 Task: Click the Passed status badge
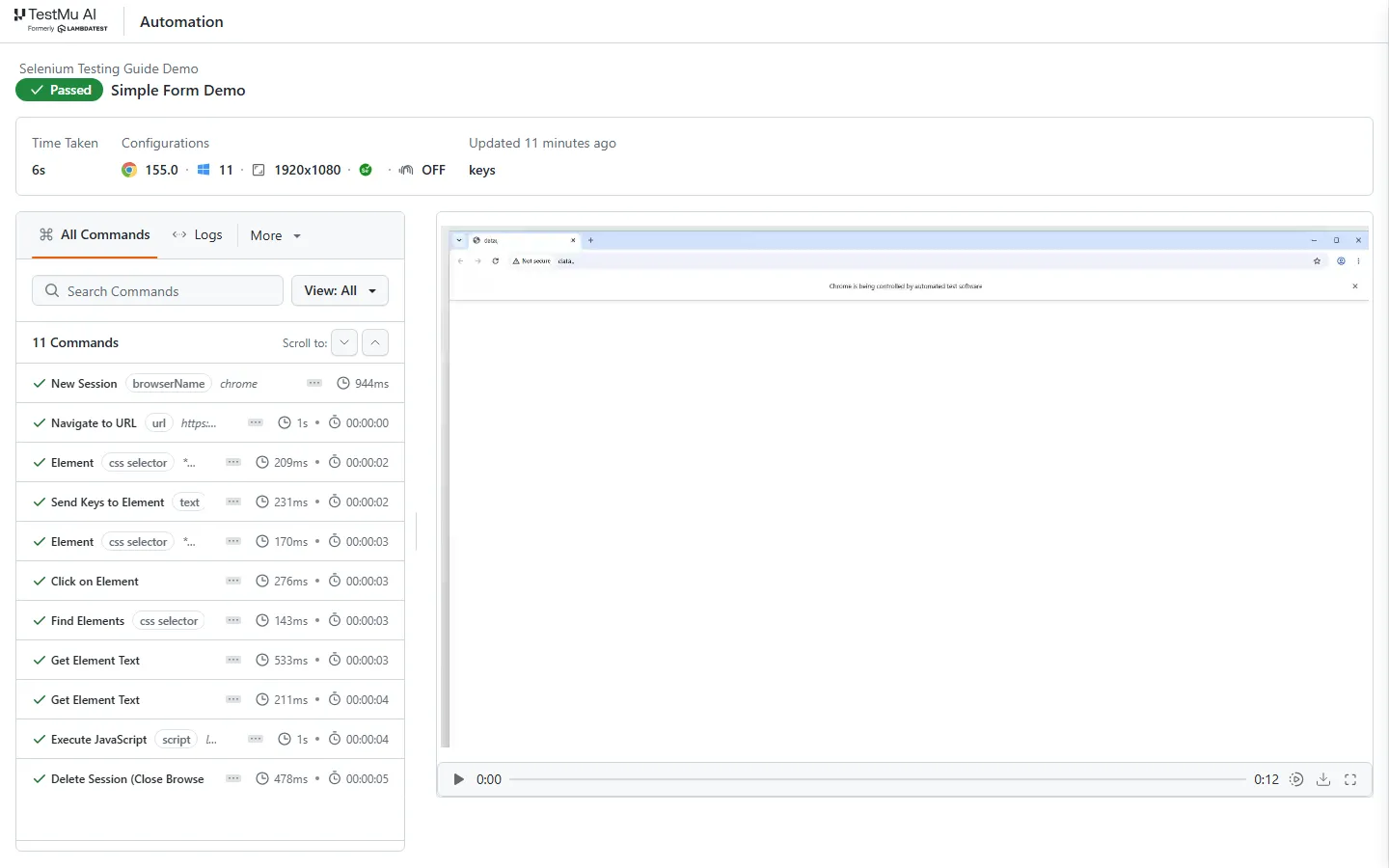point(60,90)
